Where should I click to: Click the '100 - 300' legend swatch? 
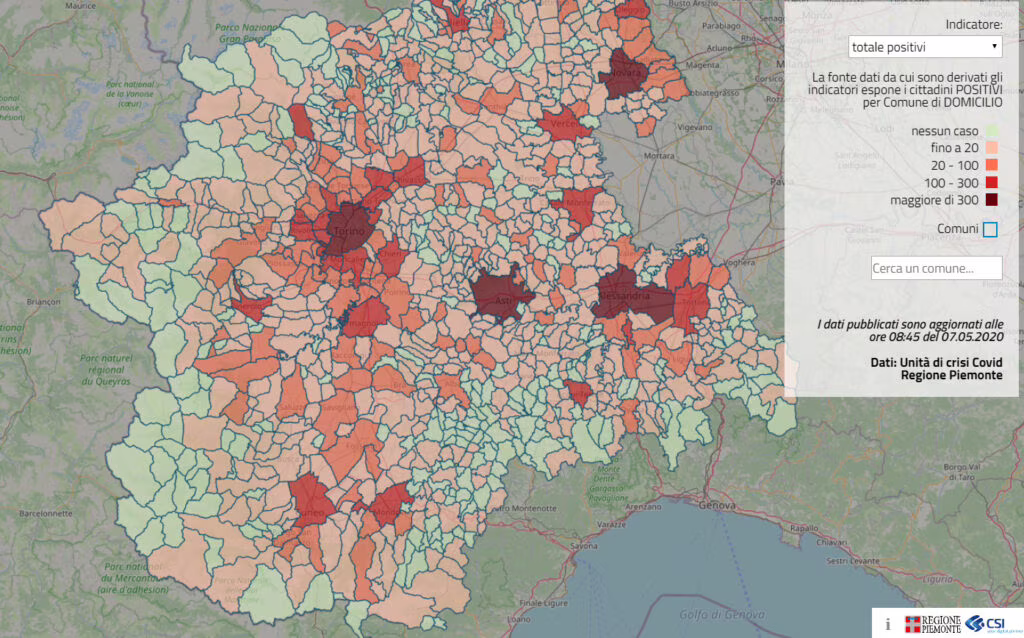click(x=991, y=183)
